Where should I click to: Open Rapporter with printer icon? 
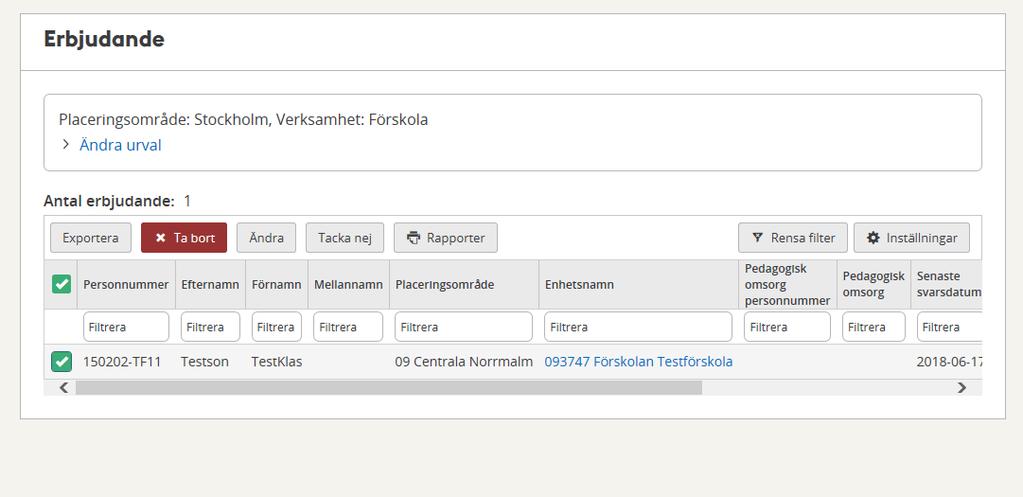(446, 238)
